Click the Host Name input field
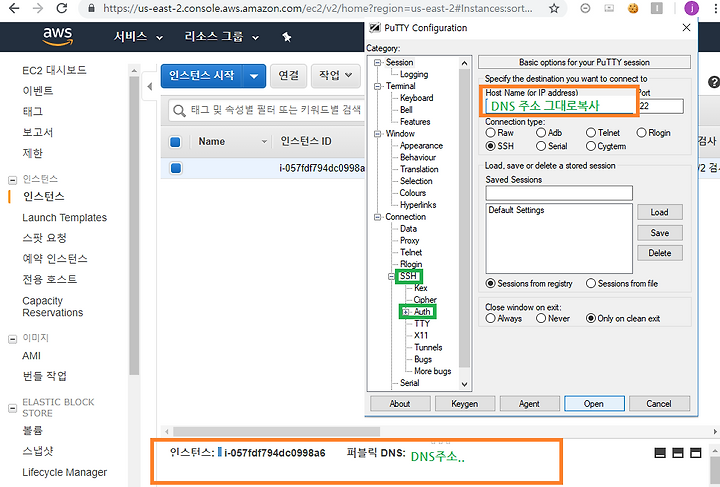Screen dimensions: 720x487 [x=559, y=106]
